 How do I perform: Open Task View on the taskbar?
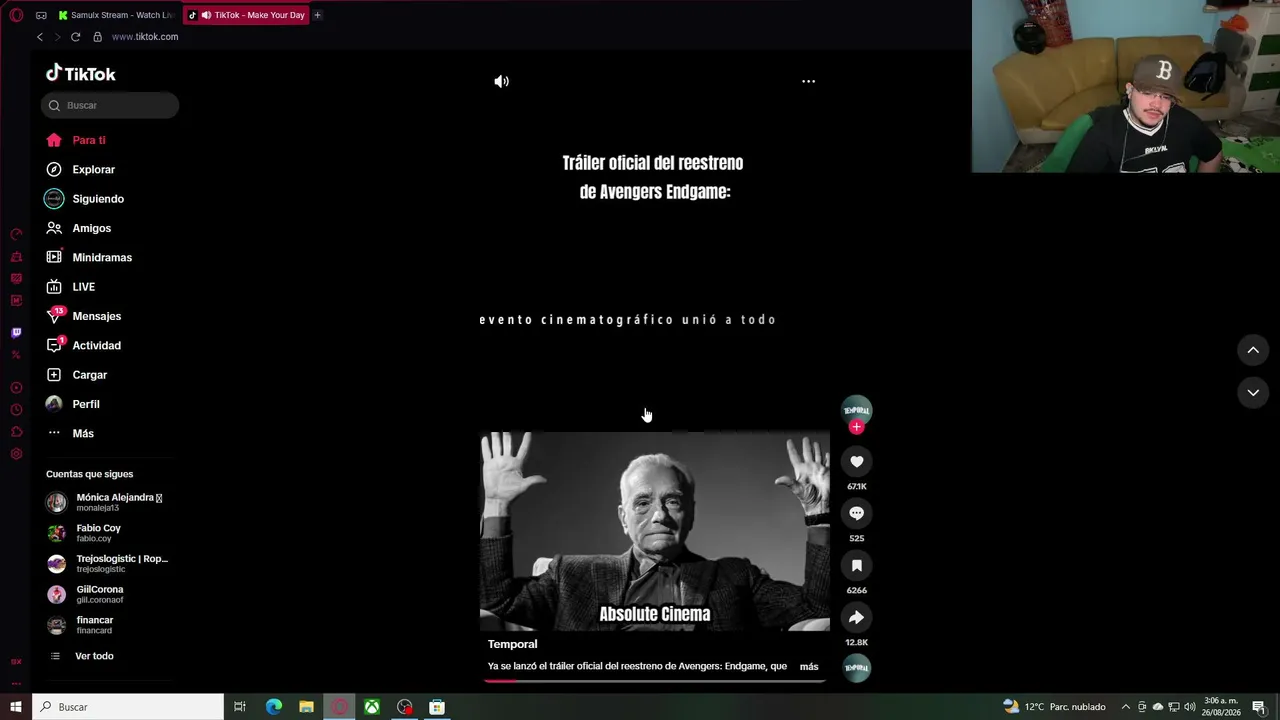pos(240,707)
